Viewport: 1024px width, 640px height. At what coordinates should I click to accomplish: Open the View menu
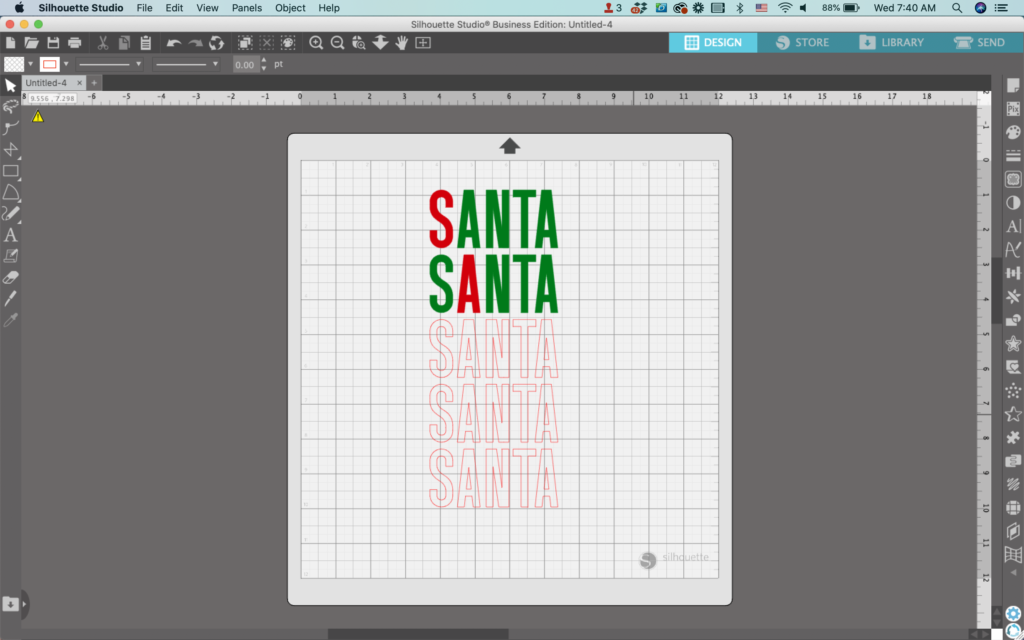(207, 8)
